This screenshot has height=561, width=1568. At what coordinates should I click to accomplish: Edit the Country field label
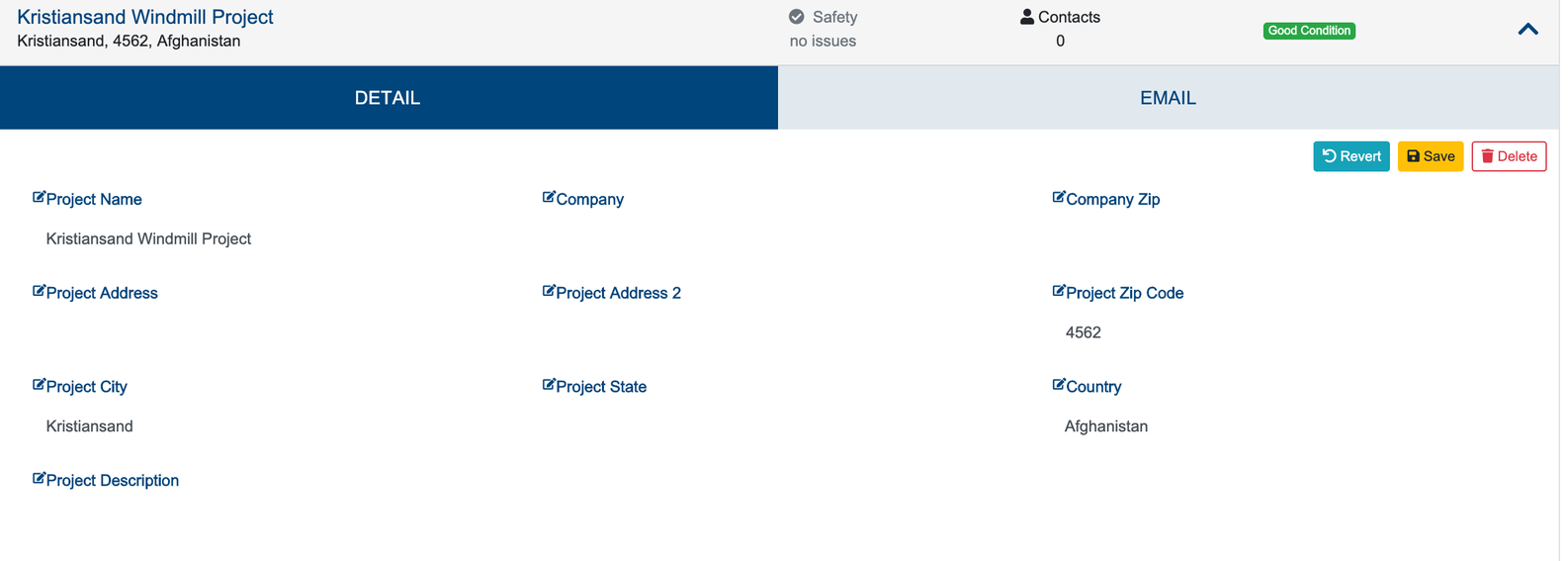pyautogui.click(x=1093, y=387)
